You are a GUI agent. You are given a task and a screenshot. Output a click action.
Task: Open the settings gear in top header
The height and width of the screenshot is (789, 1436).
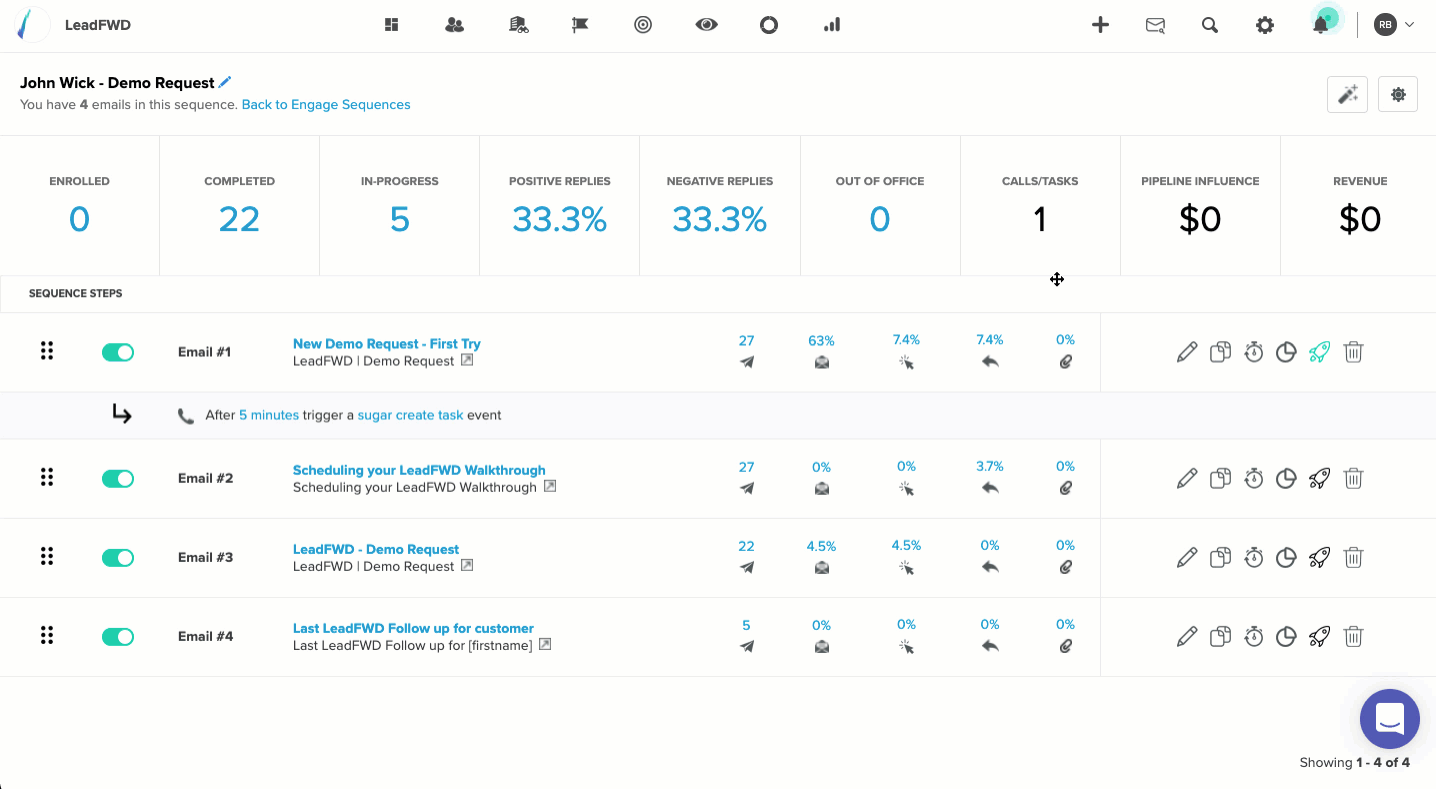coord(1265,25)
